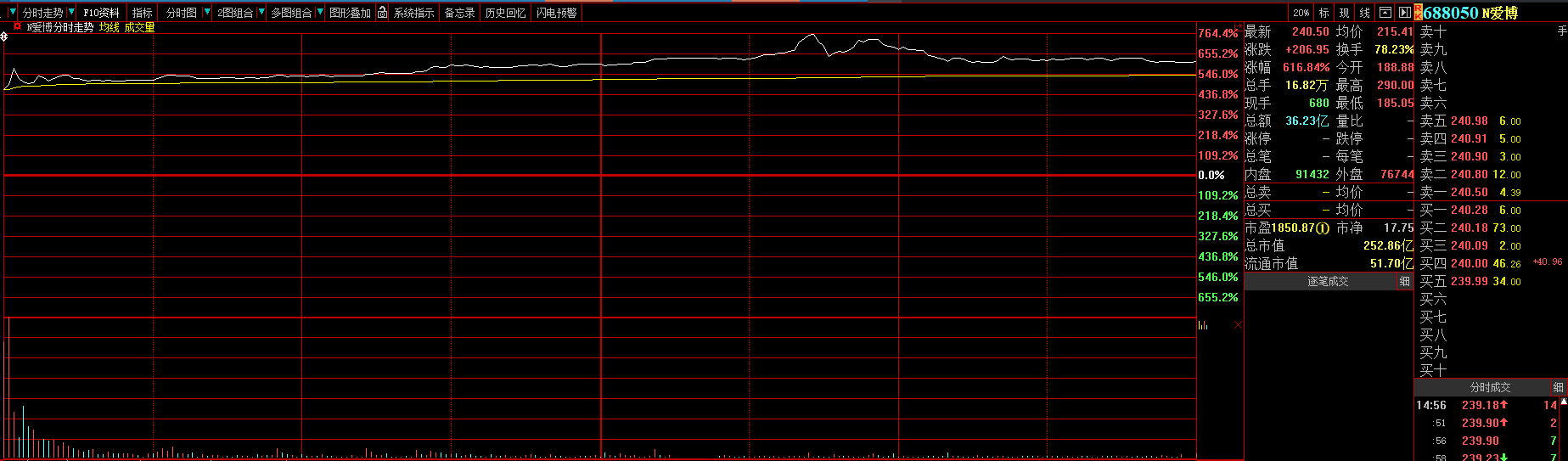Click 细 detail button beside 分时成交
This screenshot has width=1568, height=461.
[x=1559, y=387]
